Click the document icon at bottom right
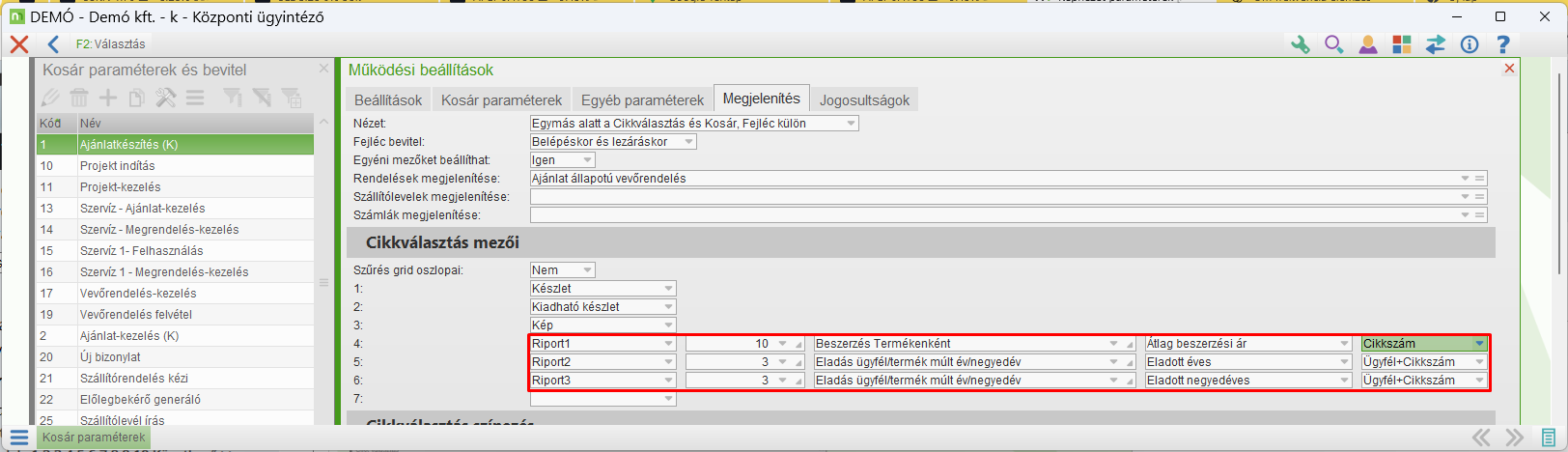The width and height of the screenshot is (1568, 452). pos(1549,438)
